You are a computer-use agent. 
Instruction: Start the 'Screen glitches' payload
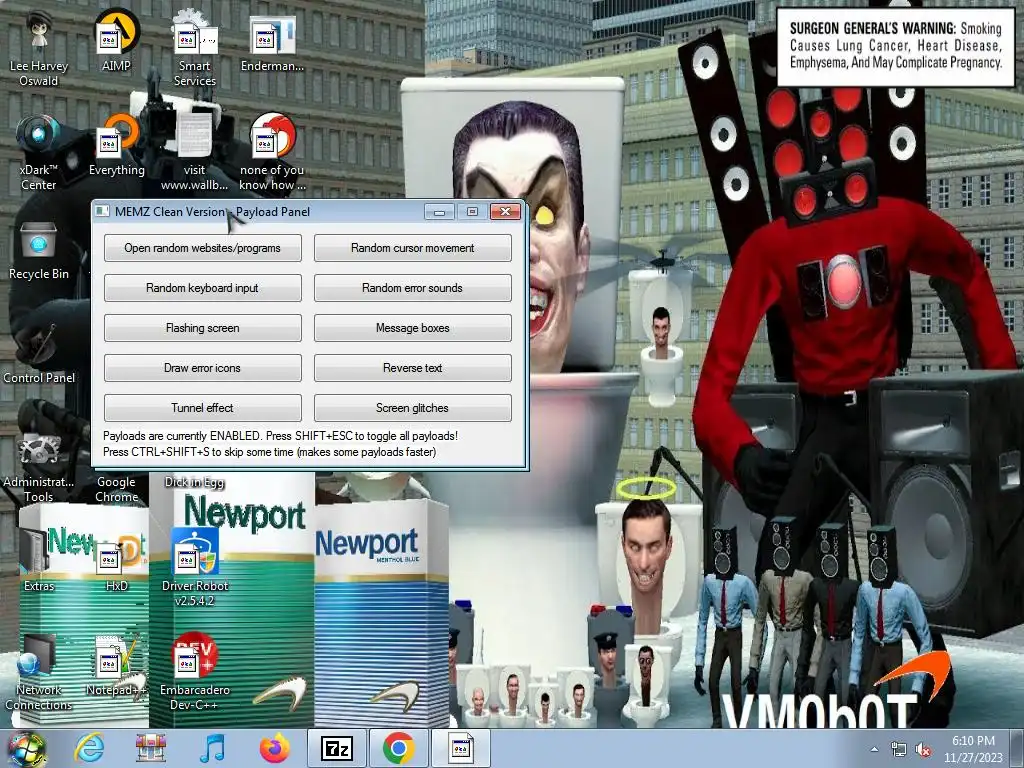413,408
